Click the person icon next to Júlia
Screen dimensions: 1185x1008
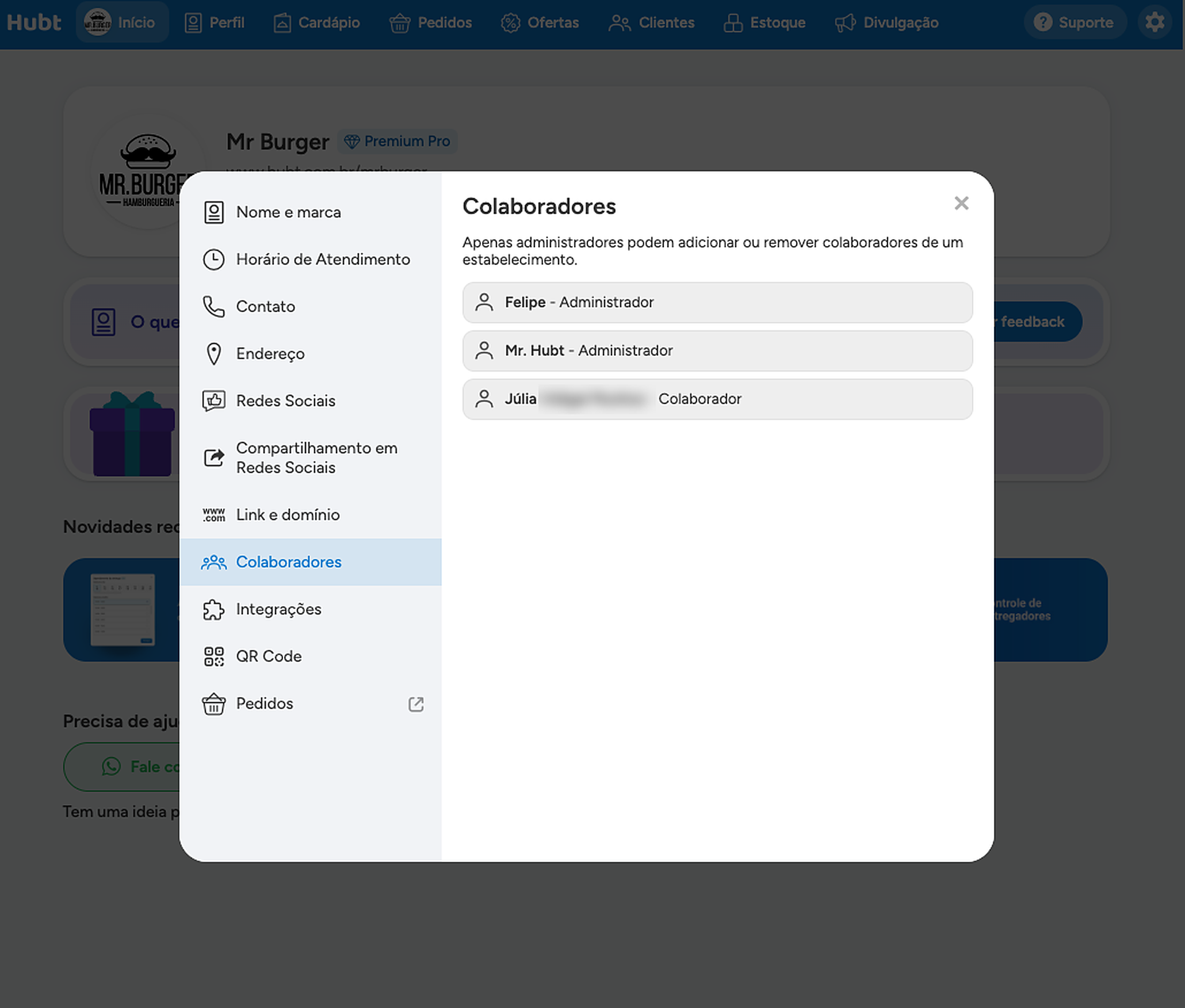pyautogui.click(x=484, y=399)
